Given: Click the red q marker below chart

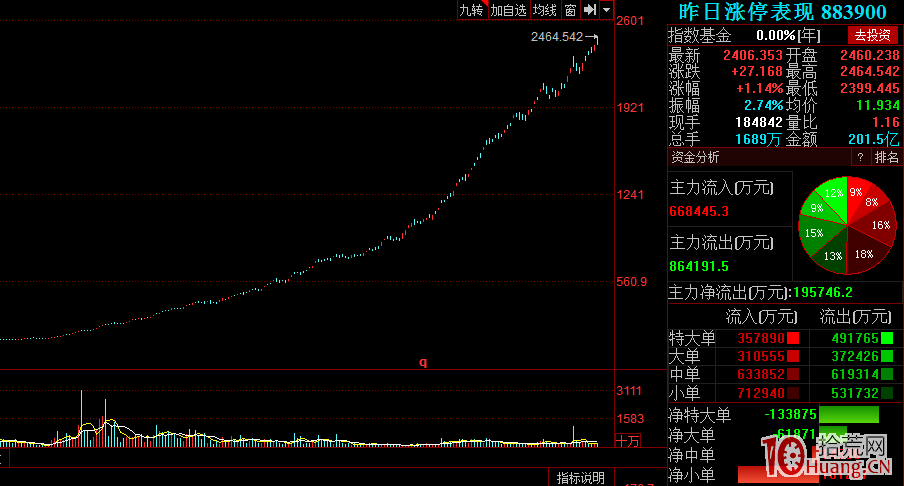Looking at the screenshot, I should [423, 362].
